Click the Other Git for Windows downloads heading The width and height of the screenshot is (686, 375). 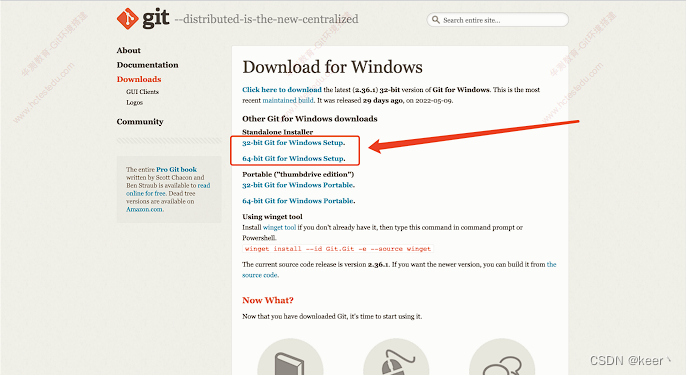(310, 119)
